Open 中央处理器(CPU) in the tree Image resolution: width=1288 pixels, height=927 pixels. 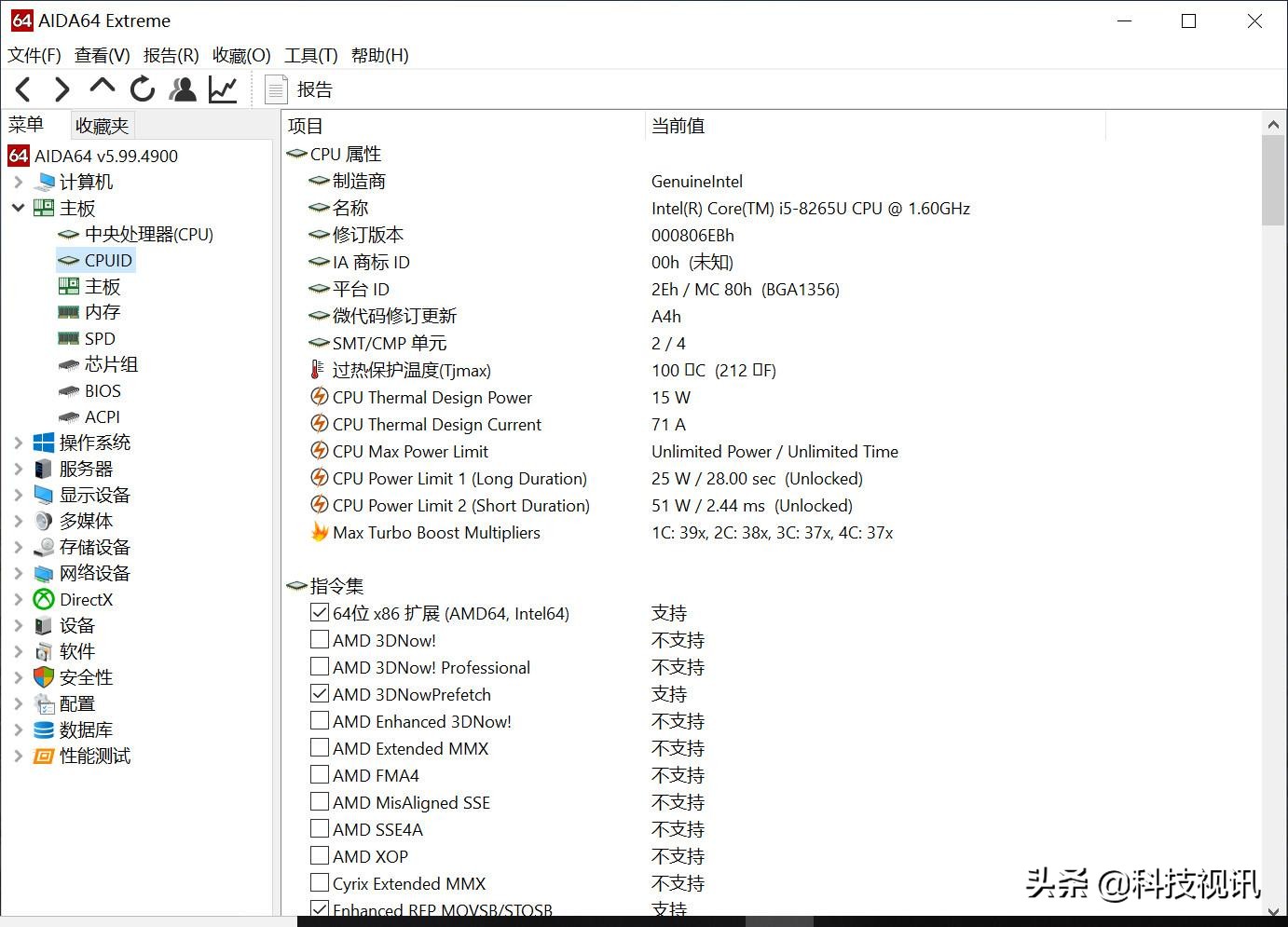tap(136, 234)
